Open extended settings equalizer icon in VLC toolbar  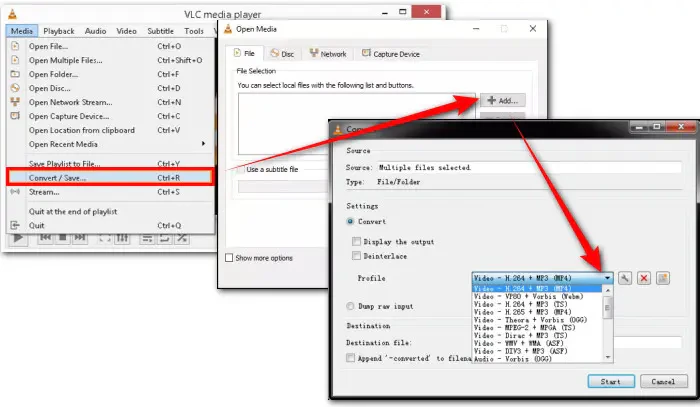pos(122,238)
